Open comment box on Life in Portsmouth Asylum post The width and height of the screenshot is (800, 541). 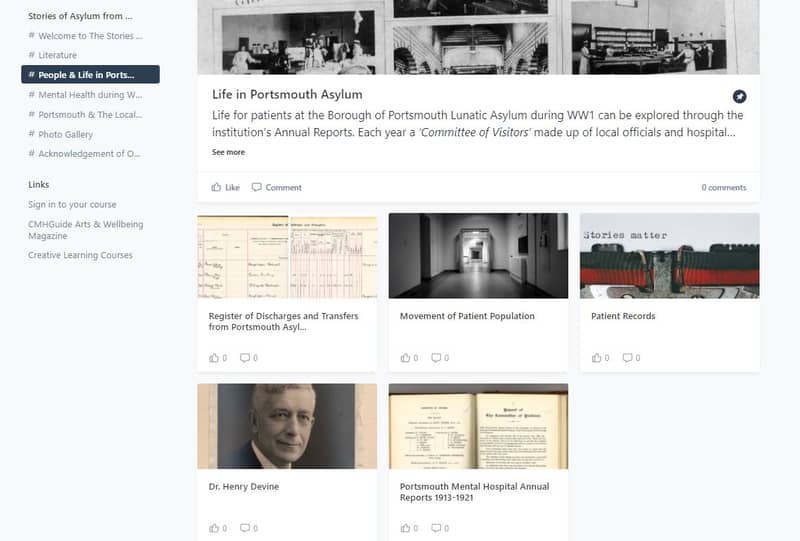277,187
